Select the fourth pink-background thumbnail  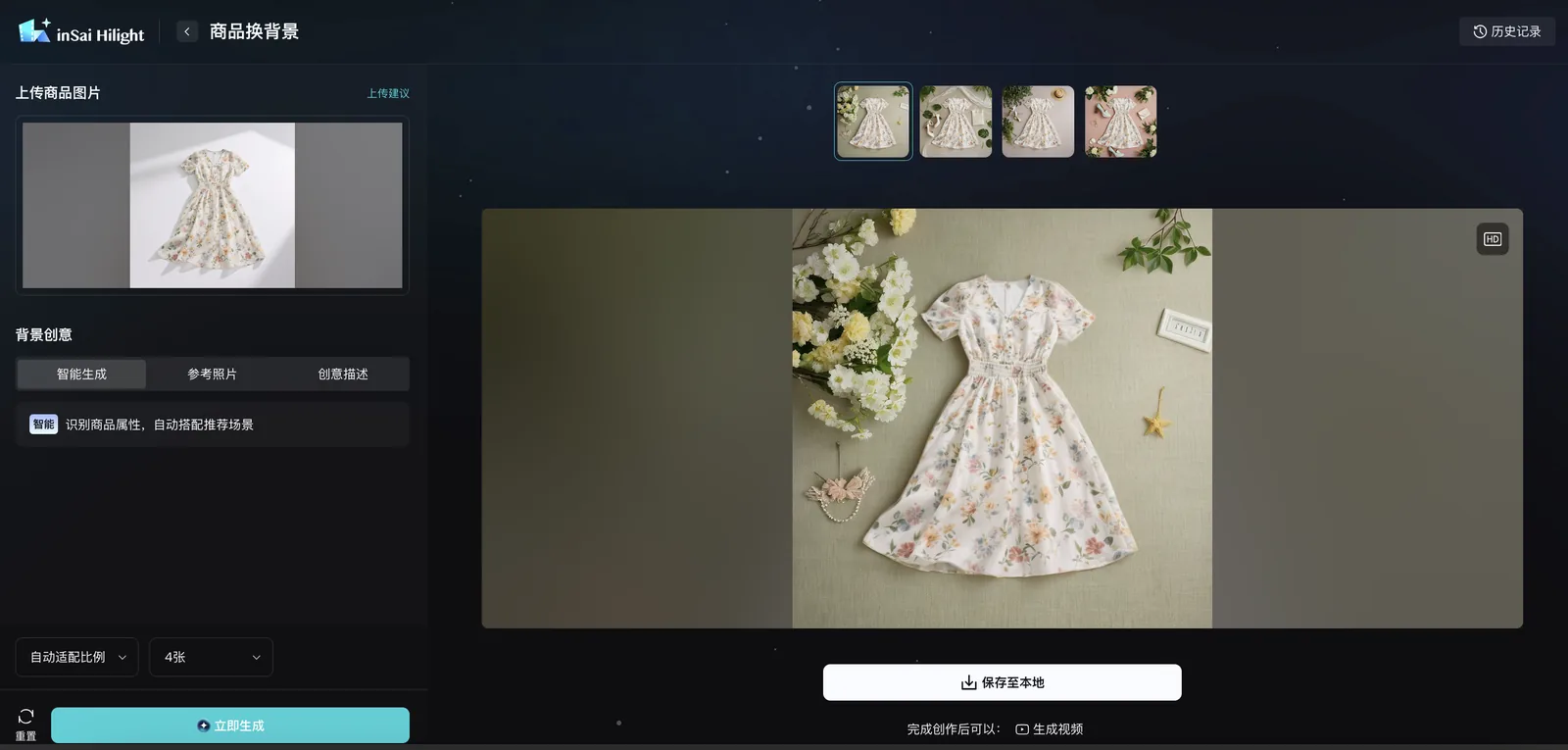tap(1120, 122)
